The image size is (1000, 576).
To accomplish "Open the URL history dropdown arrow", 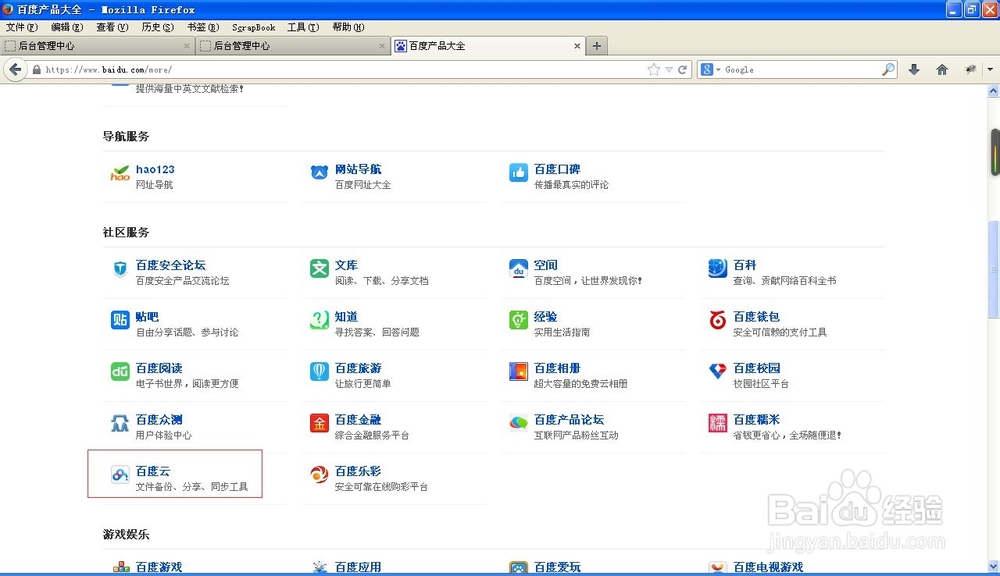I will pyautogui.click(x=669, y=70).
